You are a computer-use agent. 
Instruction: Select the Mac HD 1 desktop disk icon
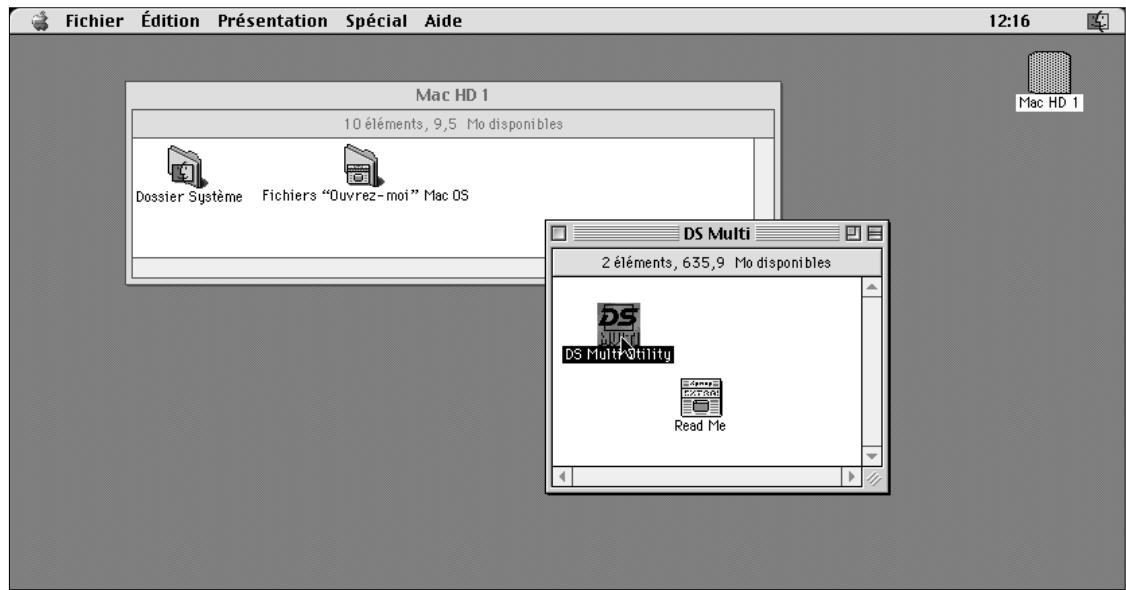tap(1049, 72)
